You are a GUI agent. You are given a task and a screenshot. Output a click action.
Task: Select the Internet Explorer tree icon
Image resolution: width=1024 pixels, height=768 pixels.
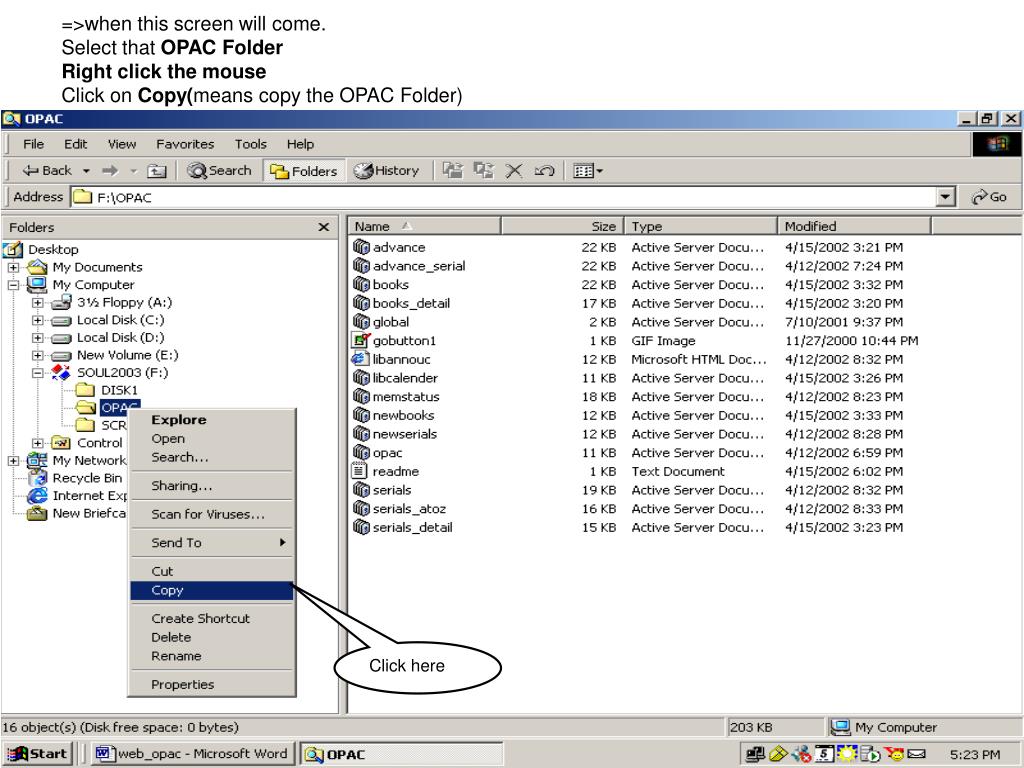(38, 496)
